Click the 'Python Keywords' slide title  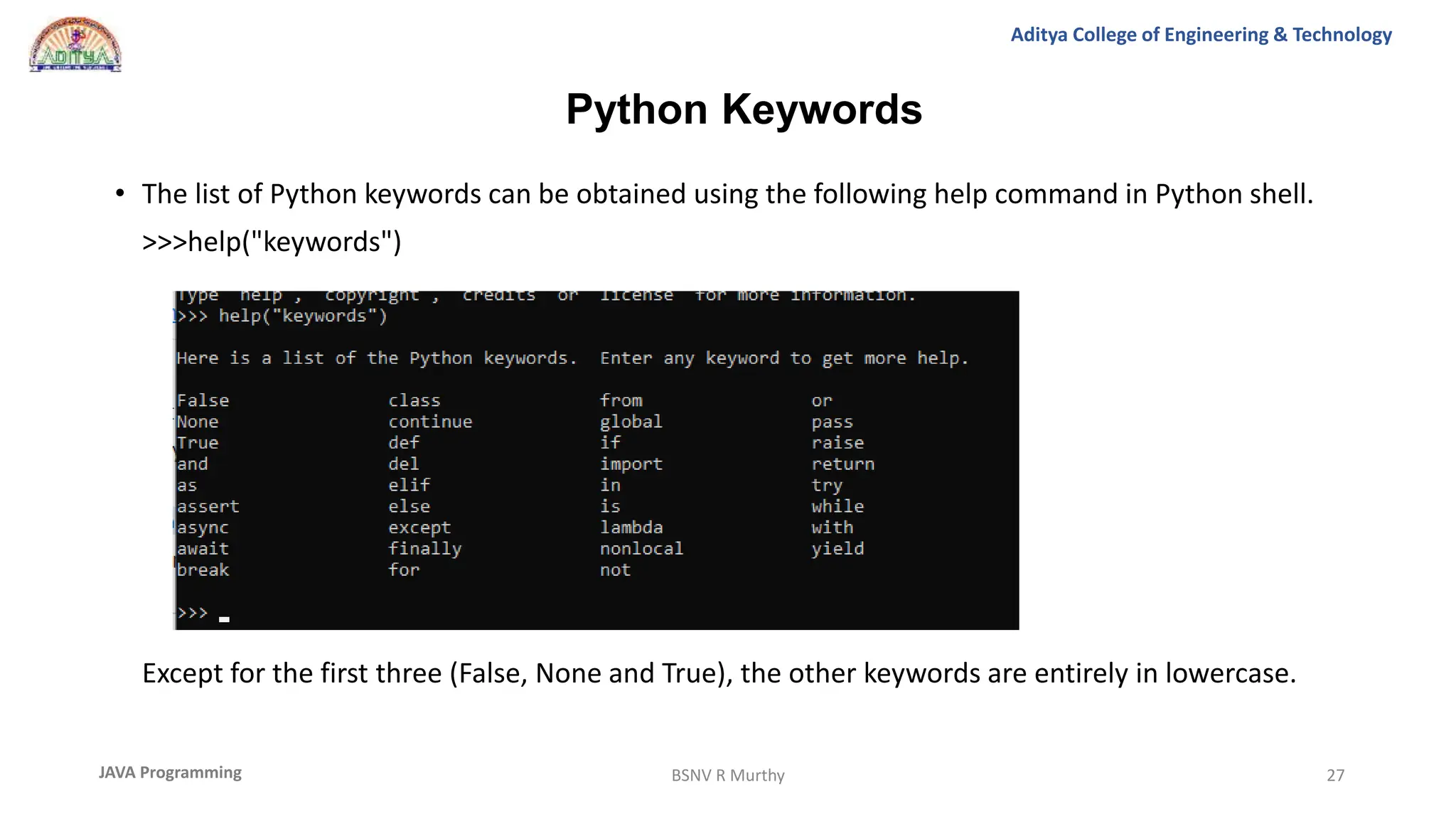coord(744,109)
